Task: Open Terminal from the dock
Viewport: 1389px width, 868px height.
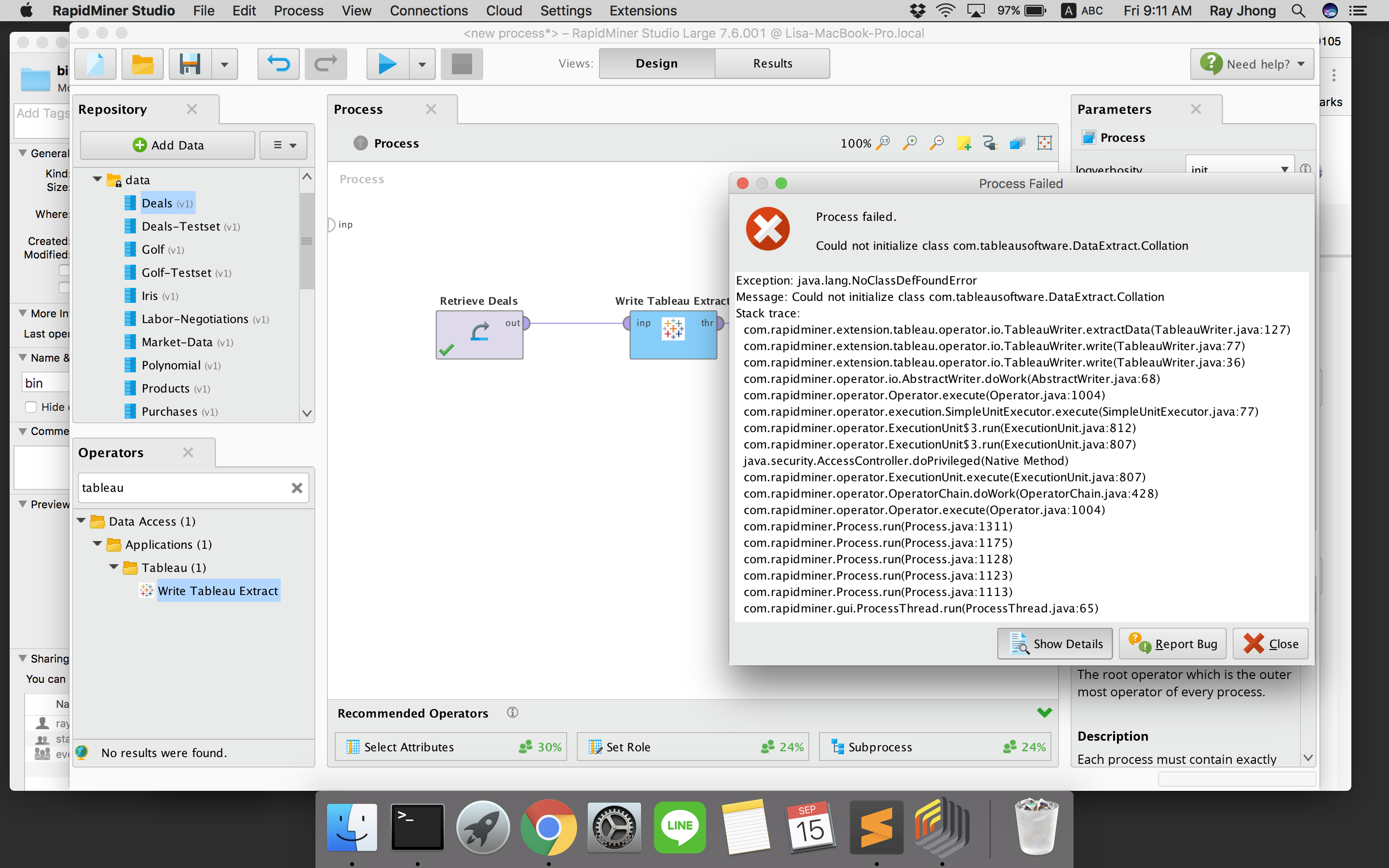Action: 417,827
